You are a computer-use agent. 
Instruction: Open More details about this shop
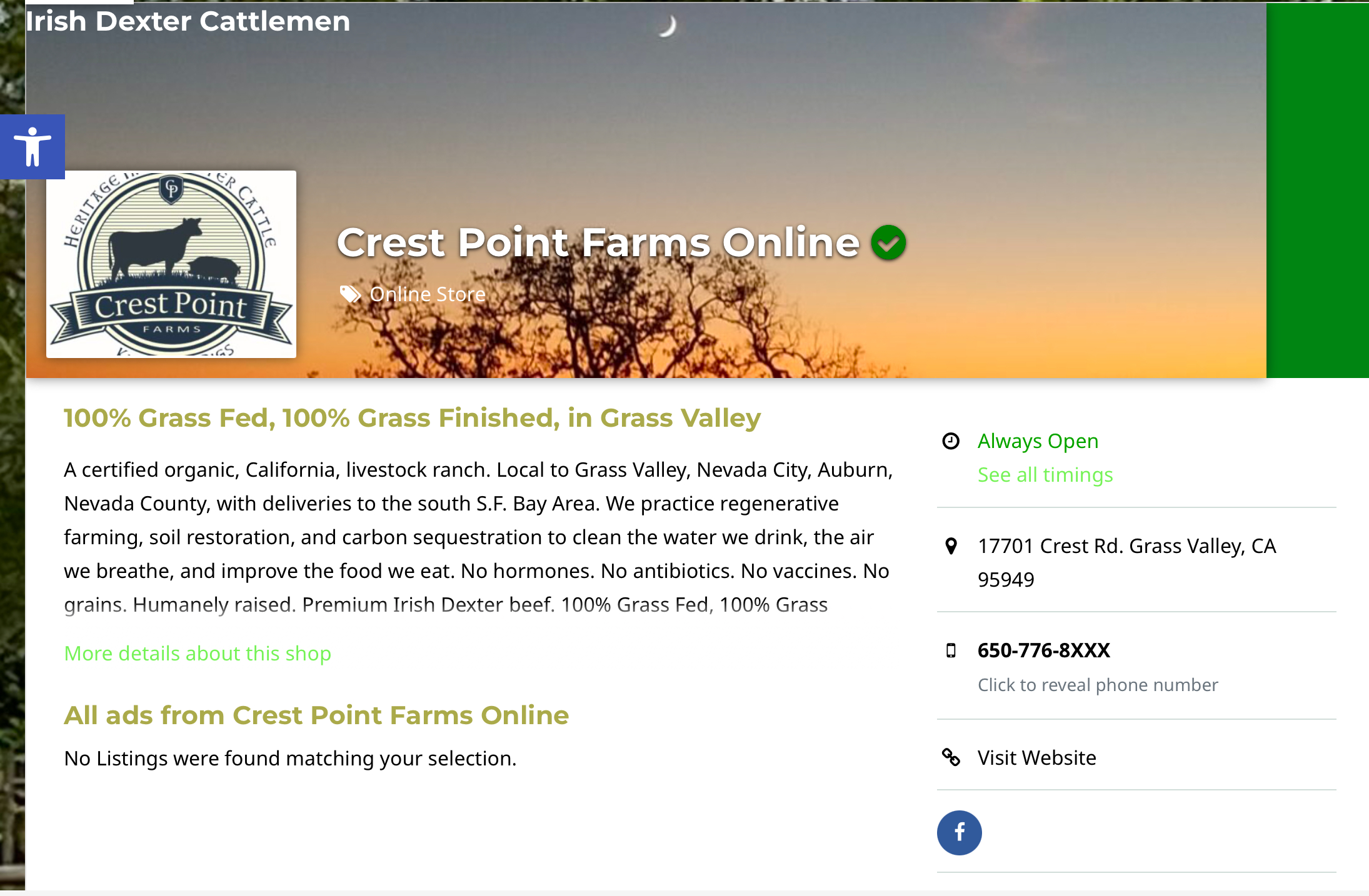(197, 654)
